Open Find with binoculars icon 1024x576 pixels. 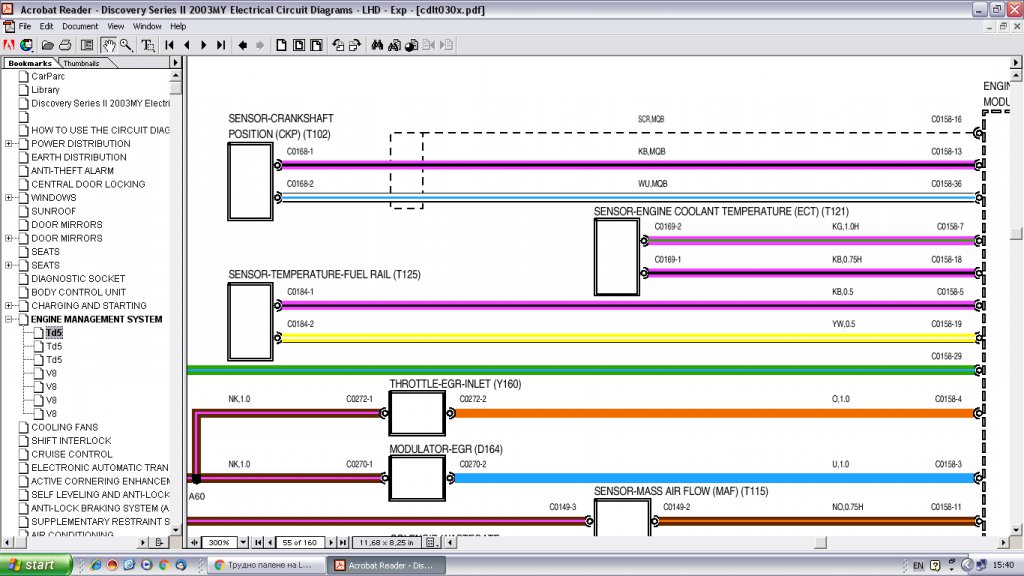[x=377, y=45]
